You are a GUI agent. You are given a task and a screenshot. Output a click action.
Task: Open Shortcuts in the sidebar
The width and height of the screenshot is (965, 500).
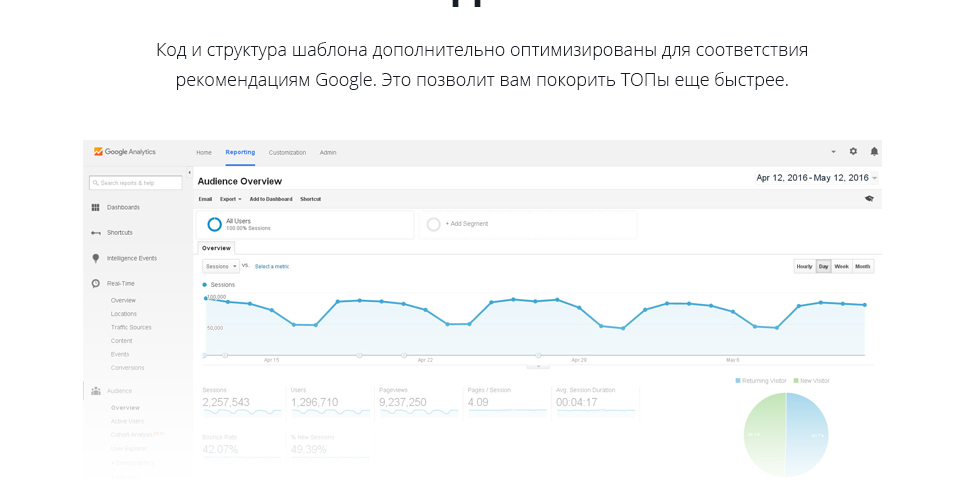pos(119,233)
